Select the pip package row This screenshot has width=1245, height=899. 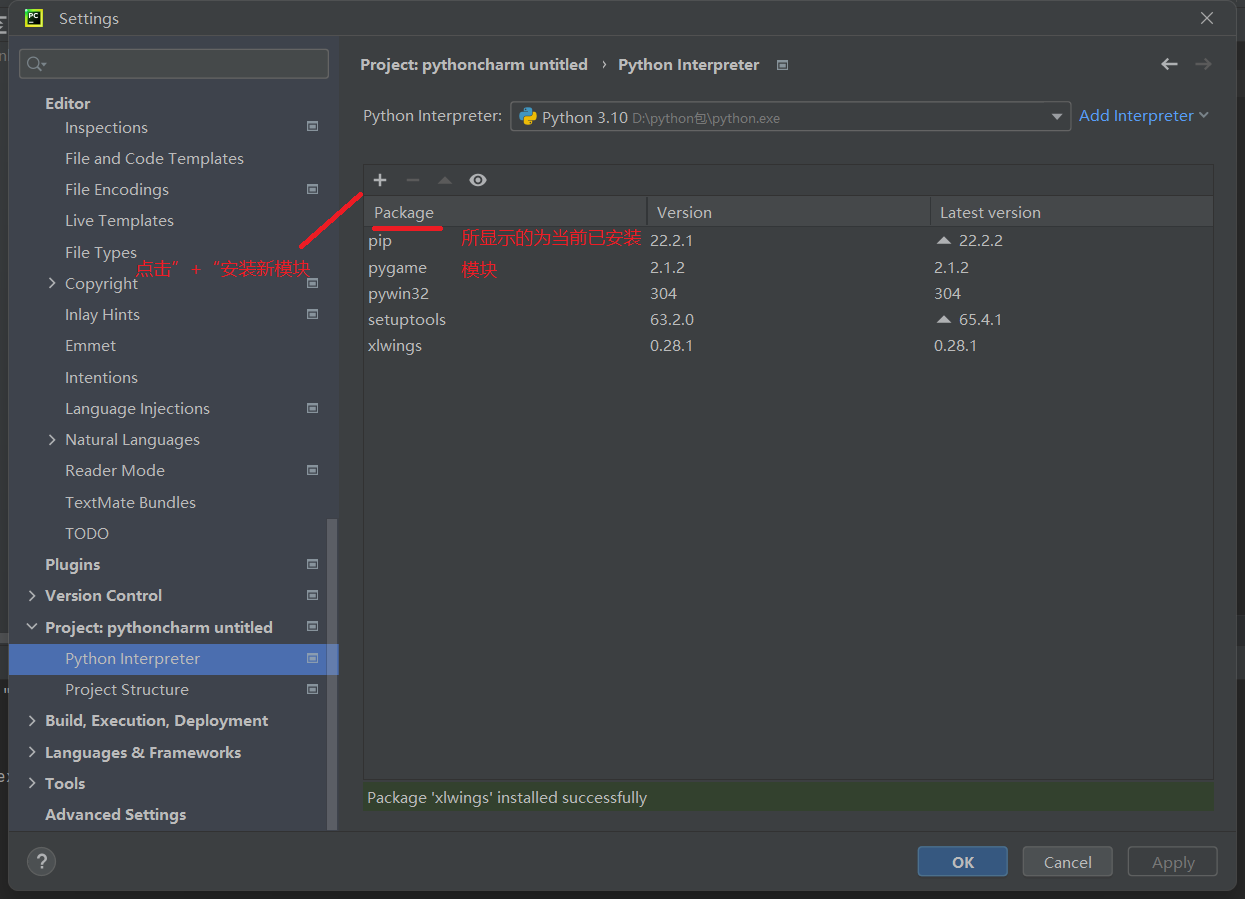coord(788,241)
